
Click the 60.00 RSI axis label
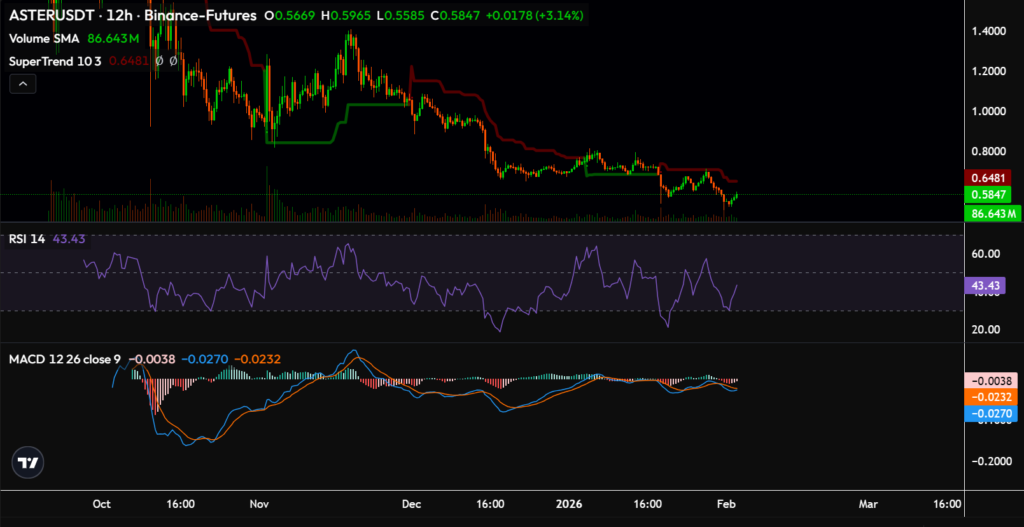click(986, 254)
